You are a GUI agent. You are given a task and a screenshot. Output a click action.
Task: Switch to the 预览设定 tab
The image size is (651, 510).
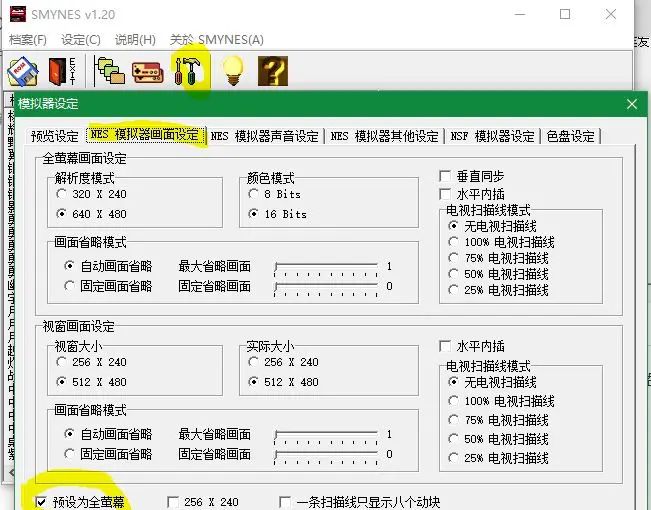click(x=54, y=136)
